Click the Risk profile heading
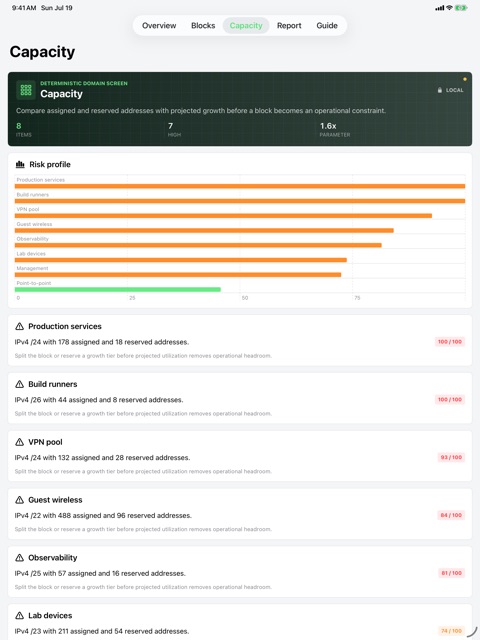 coord(50,164)
